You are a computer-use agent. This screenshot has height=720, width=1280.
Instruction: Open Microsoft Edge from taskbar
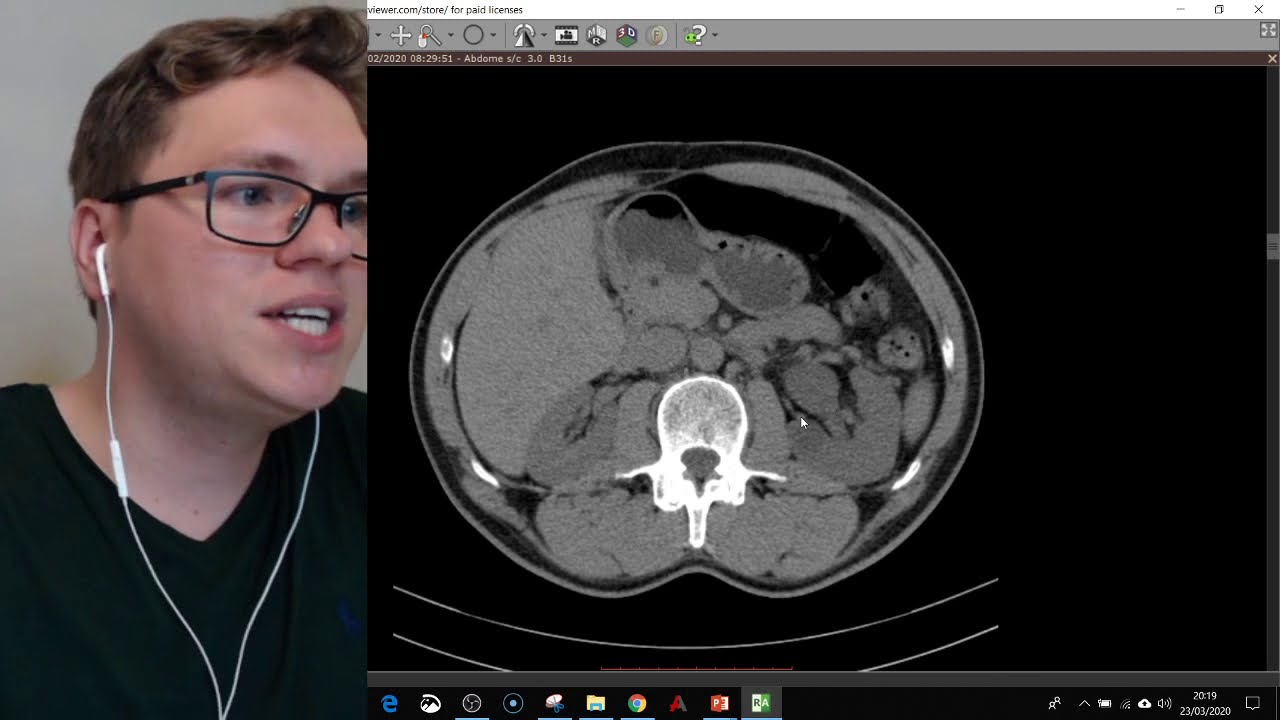pyautogui.click(x=390, y=704)
